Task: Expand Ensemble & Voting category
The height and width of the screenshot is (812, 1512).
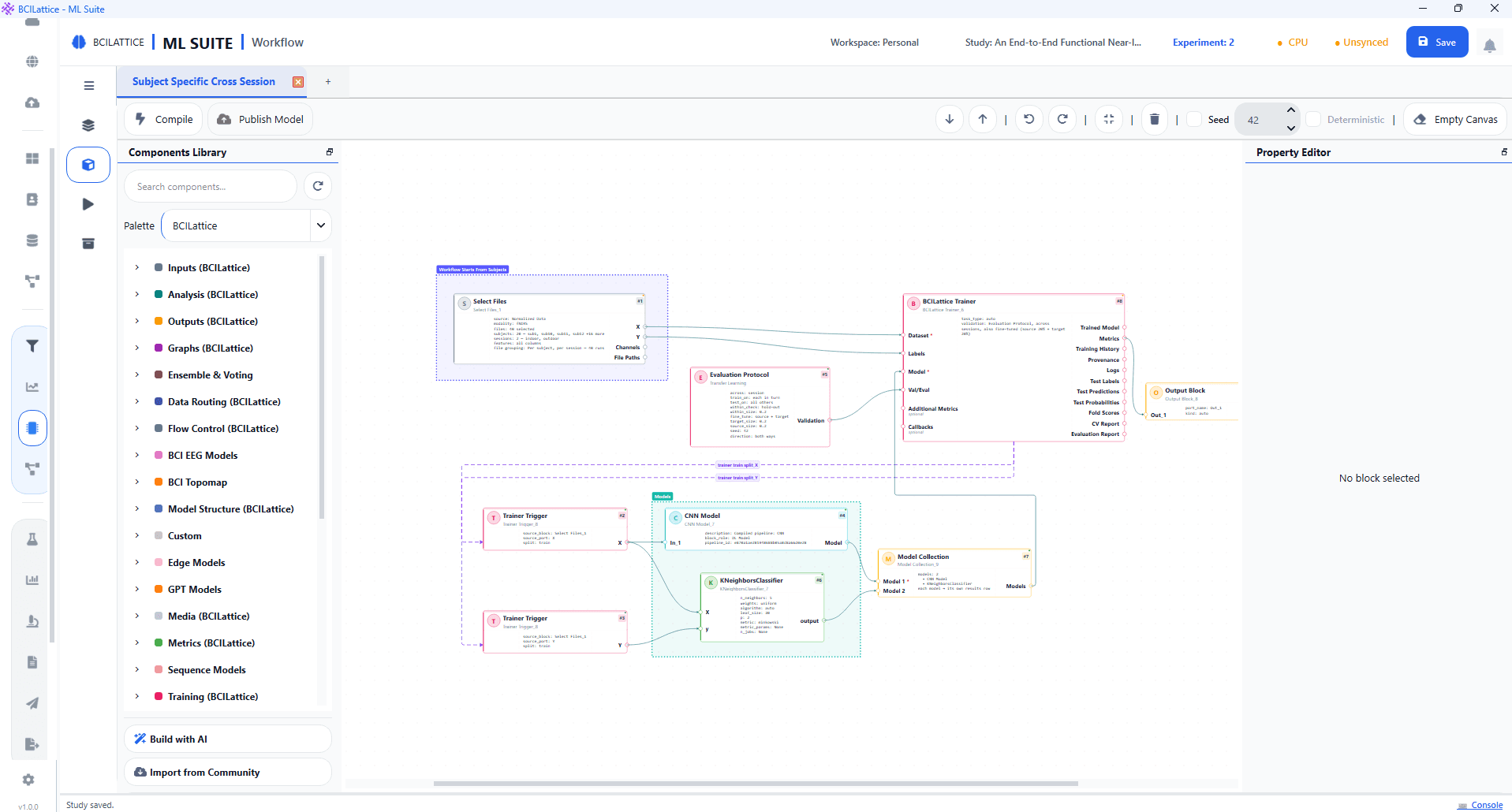Action: (x=137, y=375)
